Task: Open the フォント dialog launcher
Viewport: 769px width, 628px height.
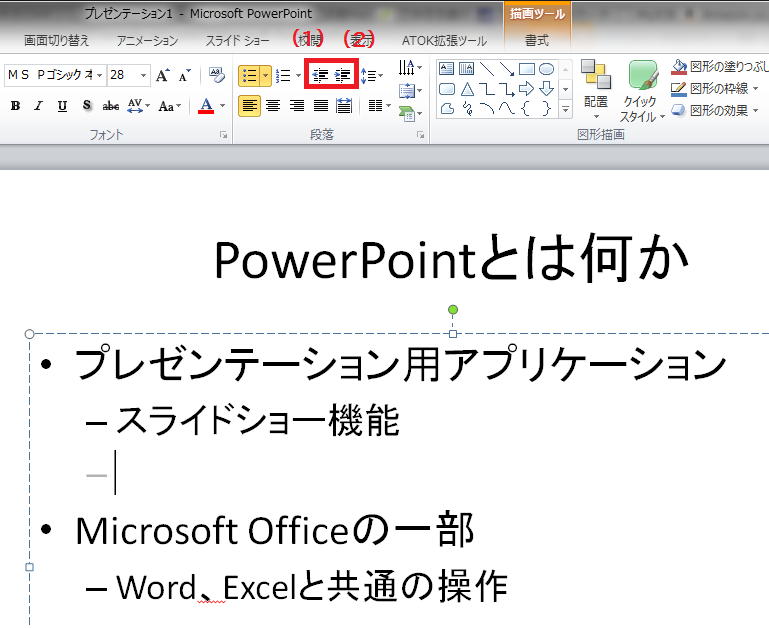Action: point(223,135)
